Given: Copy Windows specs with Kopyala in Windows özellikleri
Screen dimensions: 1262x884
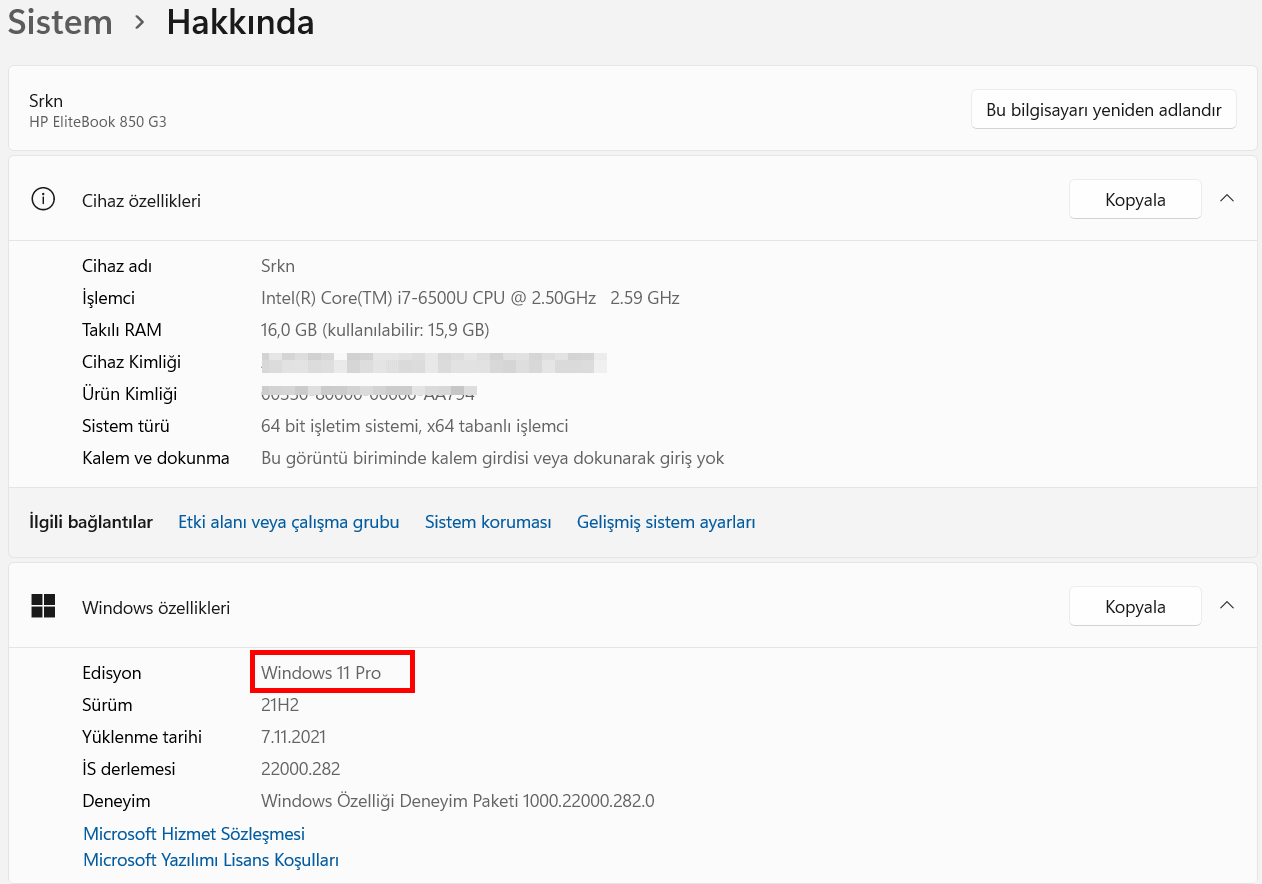Looking at the screenshot, I should pos(1135,606).
